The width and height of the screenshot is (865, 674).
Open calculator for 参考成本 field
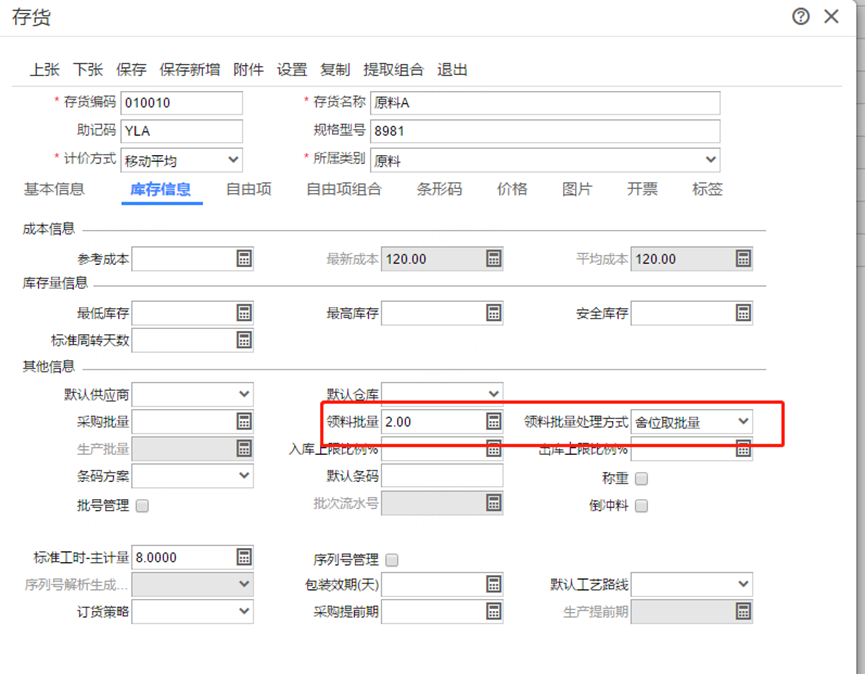point(244,258)
